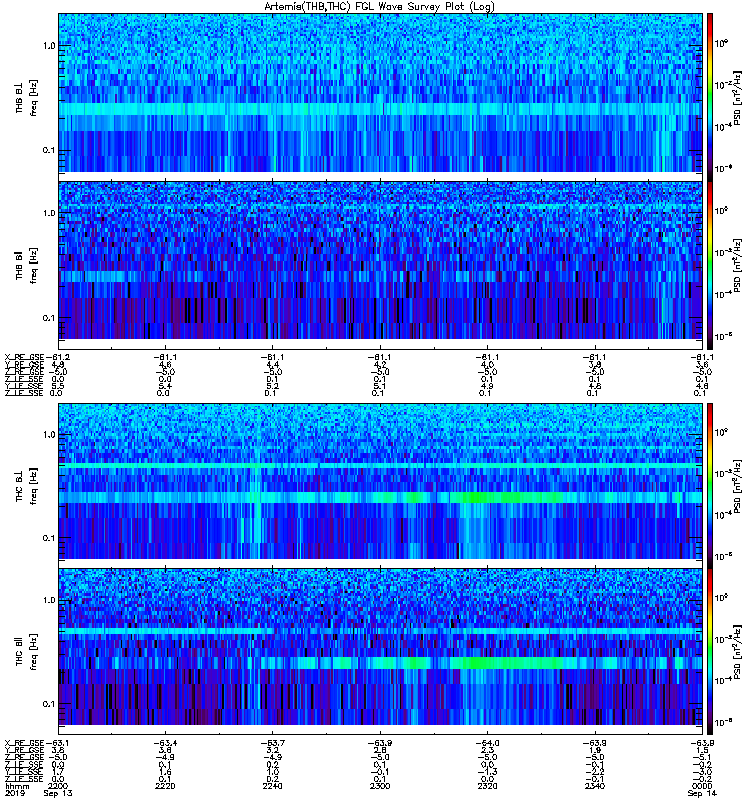Click the 'PSD [nT²/Hz]' label of THC B∥ color bar
Image resolution: width=750 pixels, height=800 pixels.
tap(737, 652)
